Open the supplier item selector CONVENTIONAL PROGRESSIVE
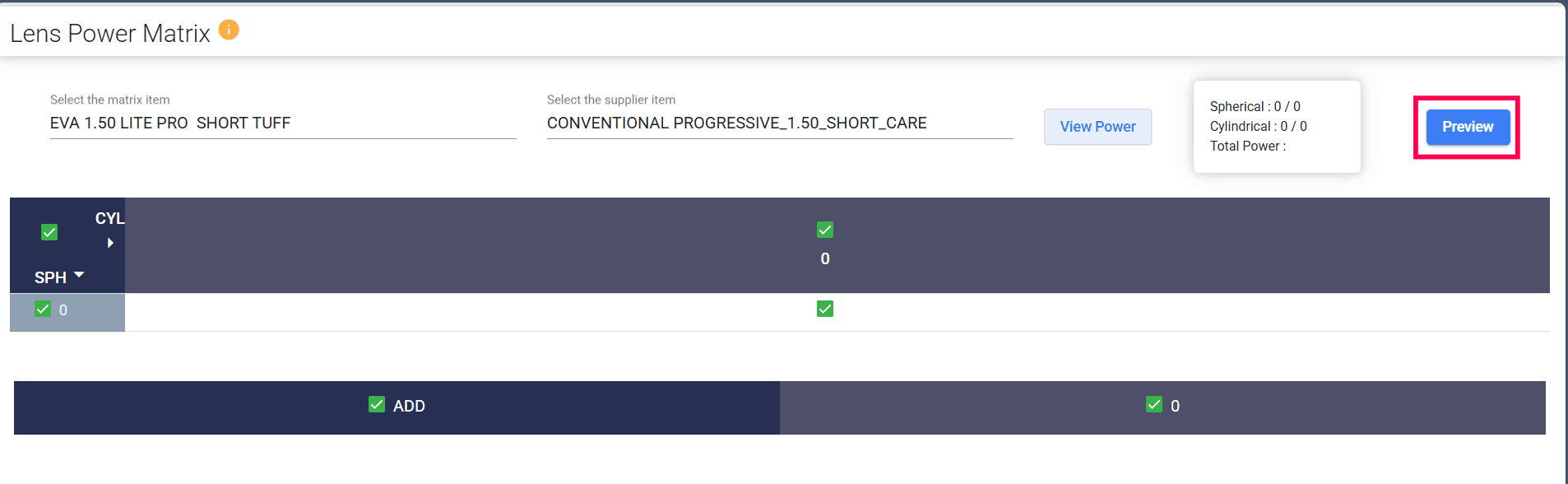Viewport: 1568px width, 484px height. coord(779,123)
